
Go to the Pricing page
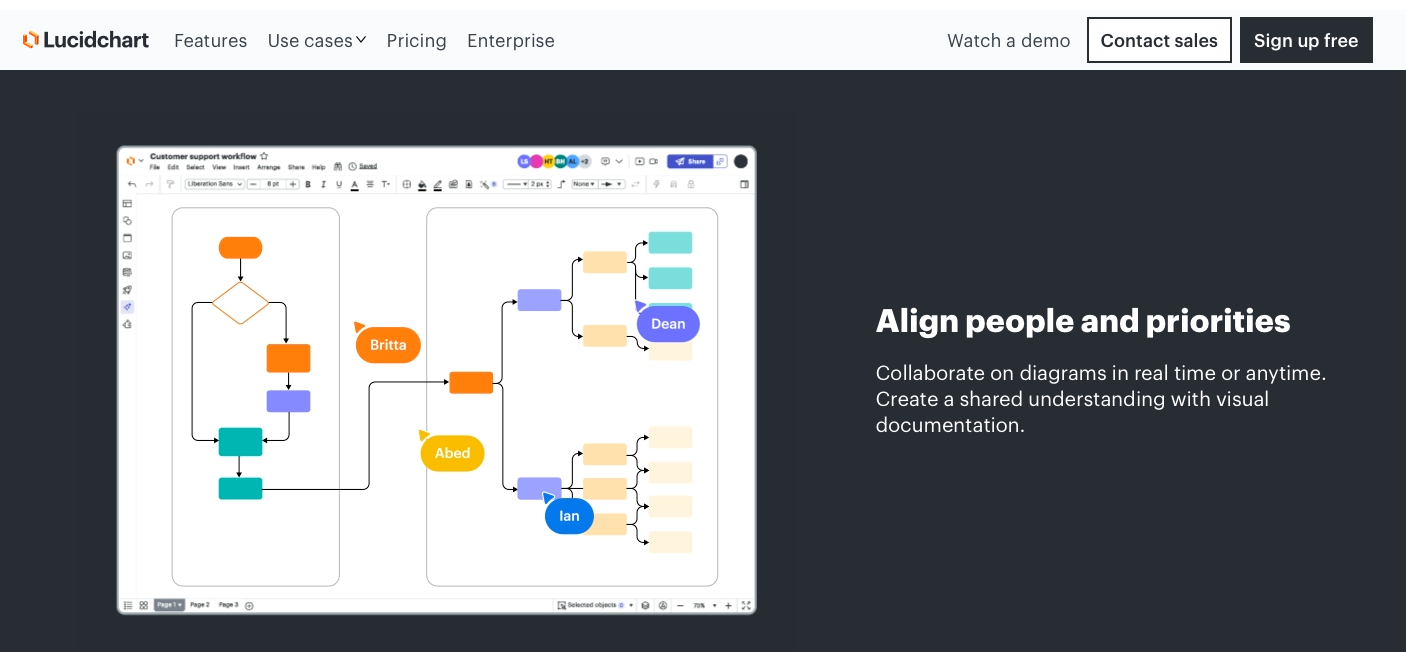click(x=416, y=41)
